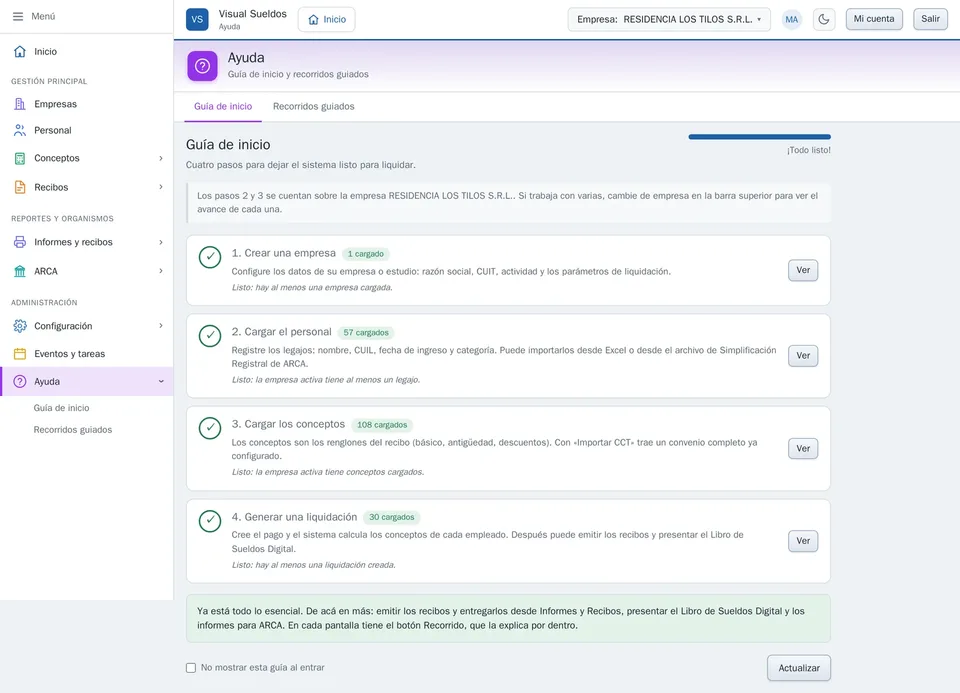Expand the Informes y recibos chevron

coord(161,242)
